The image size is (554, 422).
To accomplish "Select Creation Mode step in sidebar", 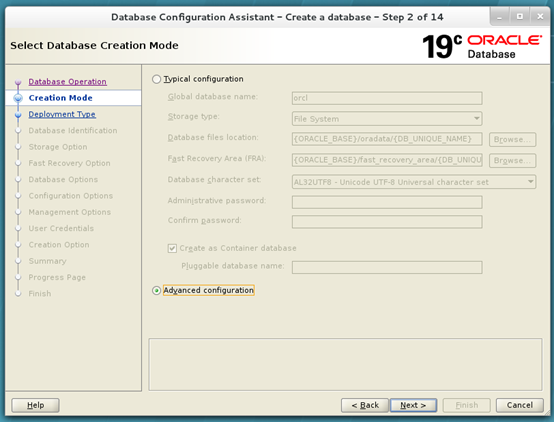I will click(x=60, y=98).
